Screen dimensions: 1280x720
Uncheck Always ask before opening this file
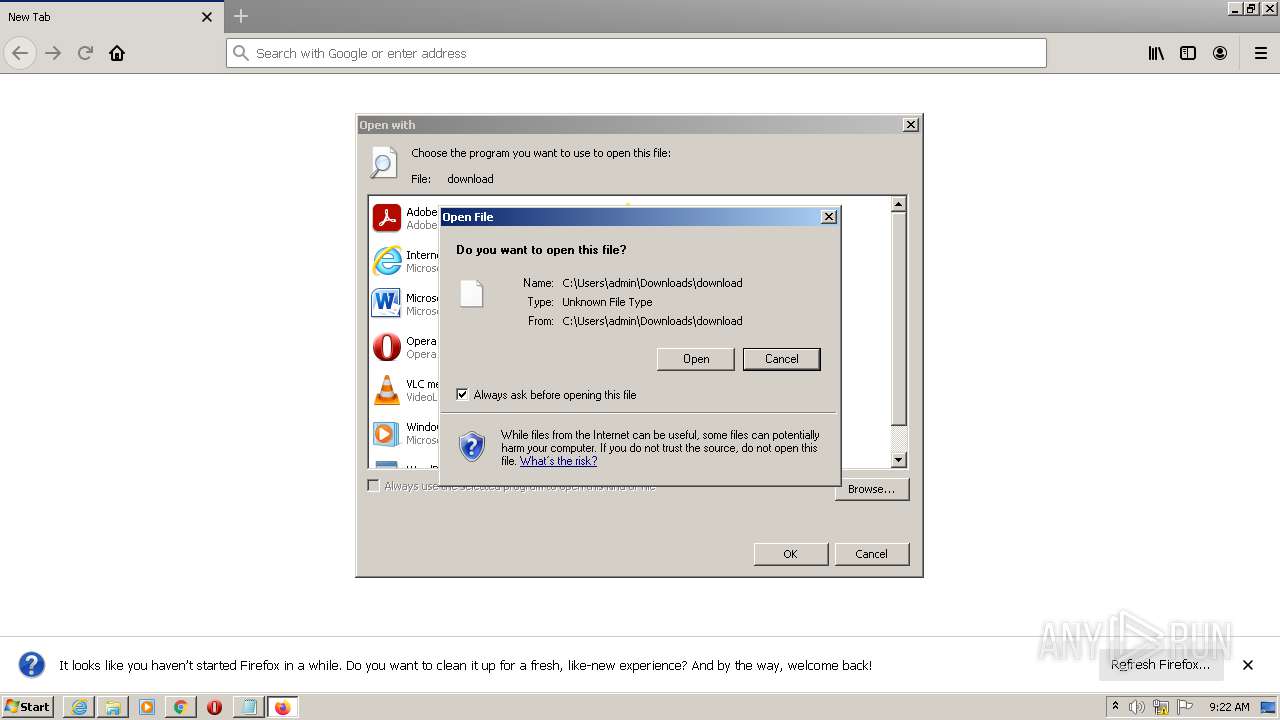[x=462, y=395]
